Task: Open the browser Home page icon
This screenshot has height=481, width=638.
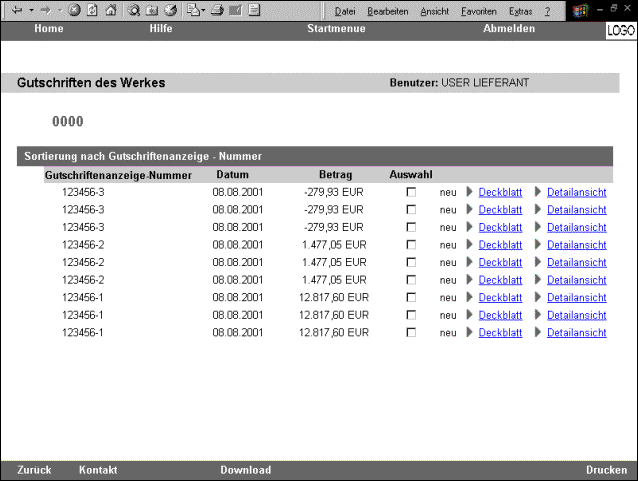Action: tap(111, 10)
